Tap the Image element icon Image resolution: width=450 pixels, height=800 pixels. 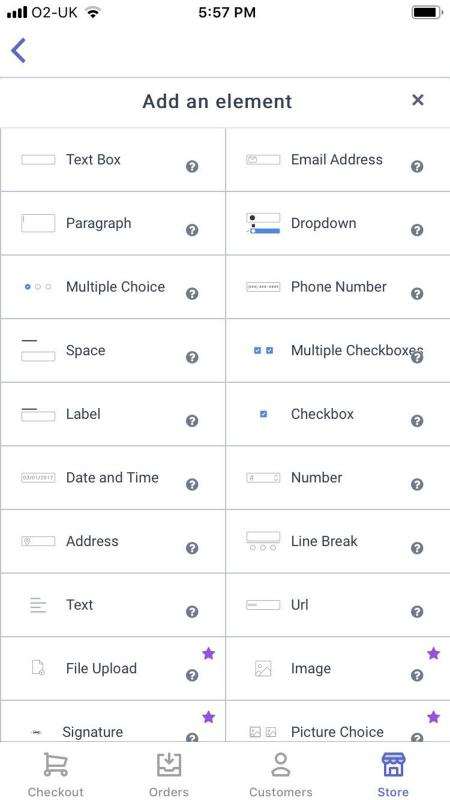263,668
